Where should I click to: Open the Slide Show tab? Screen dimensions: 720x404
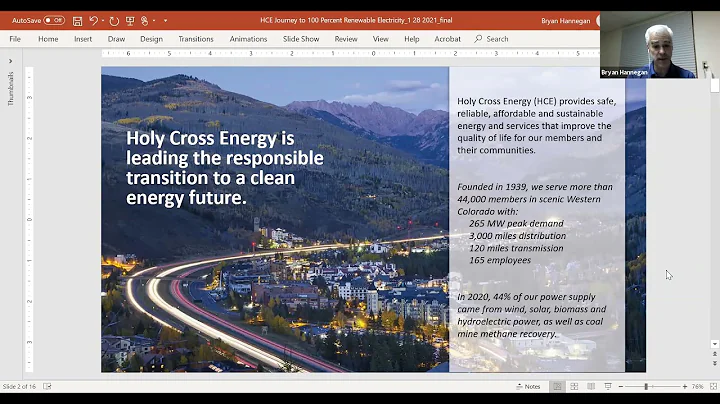(x=301, y=39)
